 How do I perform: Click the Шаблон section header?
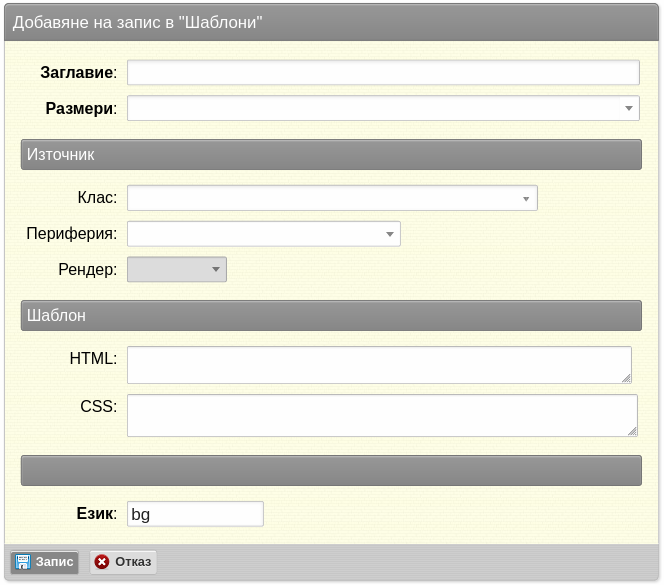point(331,316)
